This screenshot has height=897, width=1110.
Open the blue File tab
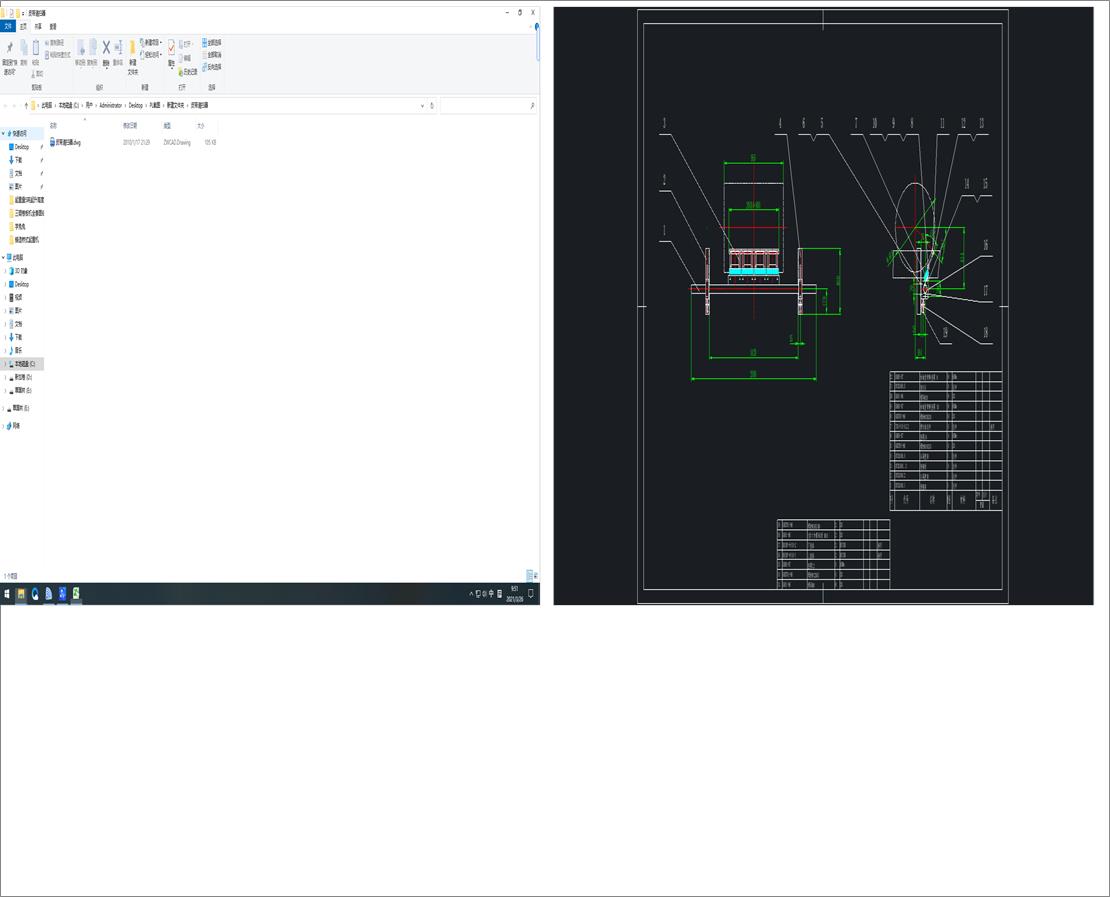click(x=8, y=26)
